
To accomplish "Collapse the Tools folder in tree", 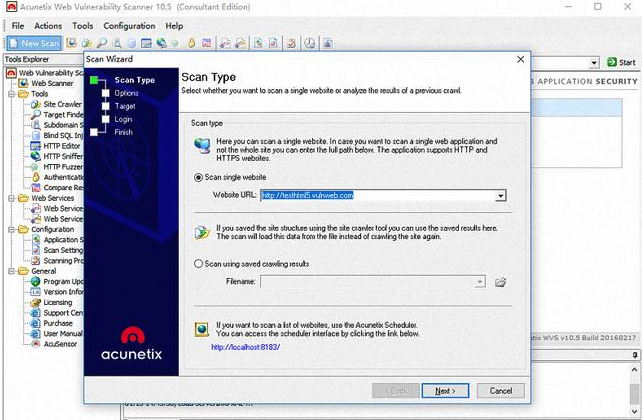I will pos(12,94).
